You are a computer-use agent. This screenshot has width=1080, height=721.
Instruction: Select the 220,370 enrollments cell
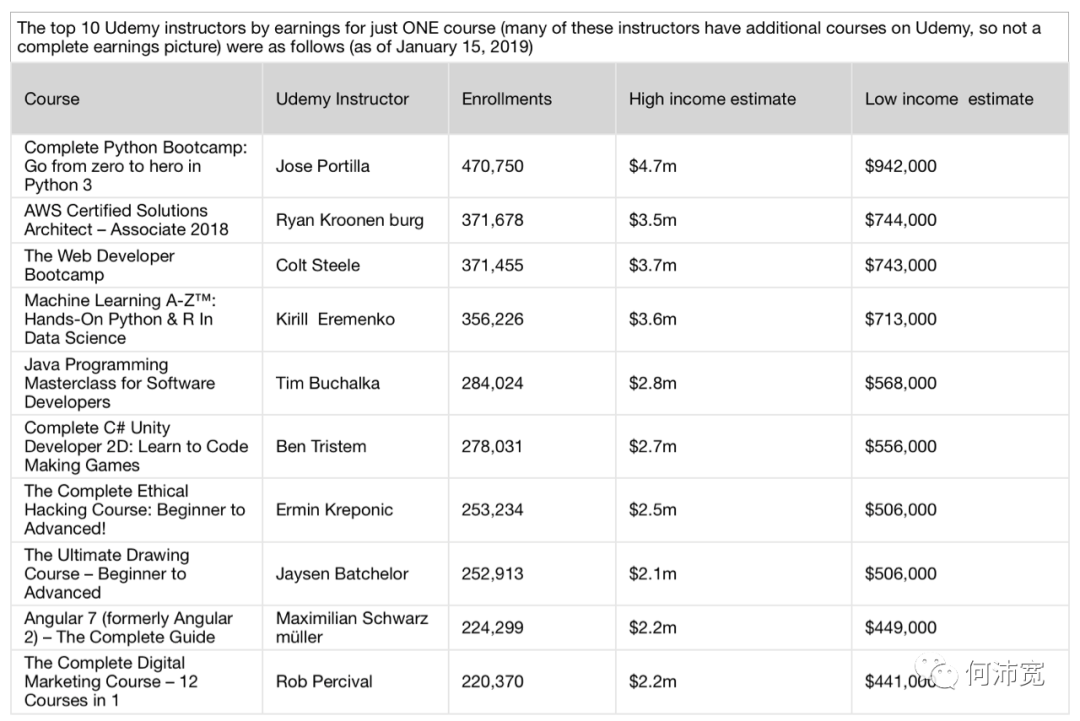coord(492,682)
